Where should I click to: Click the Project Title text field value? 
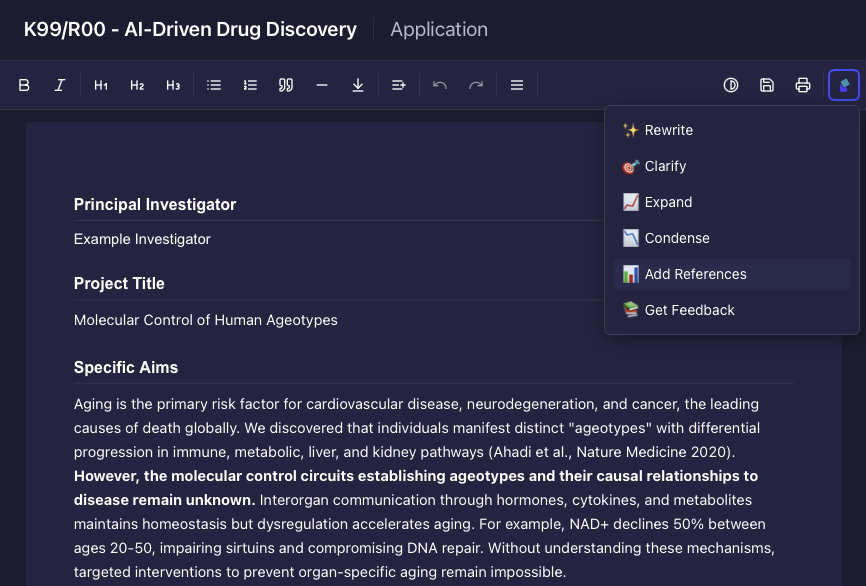(x=206, y=320)
